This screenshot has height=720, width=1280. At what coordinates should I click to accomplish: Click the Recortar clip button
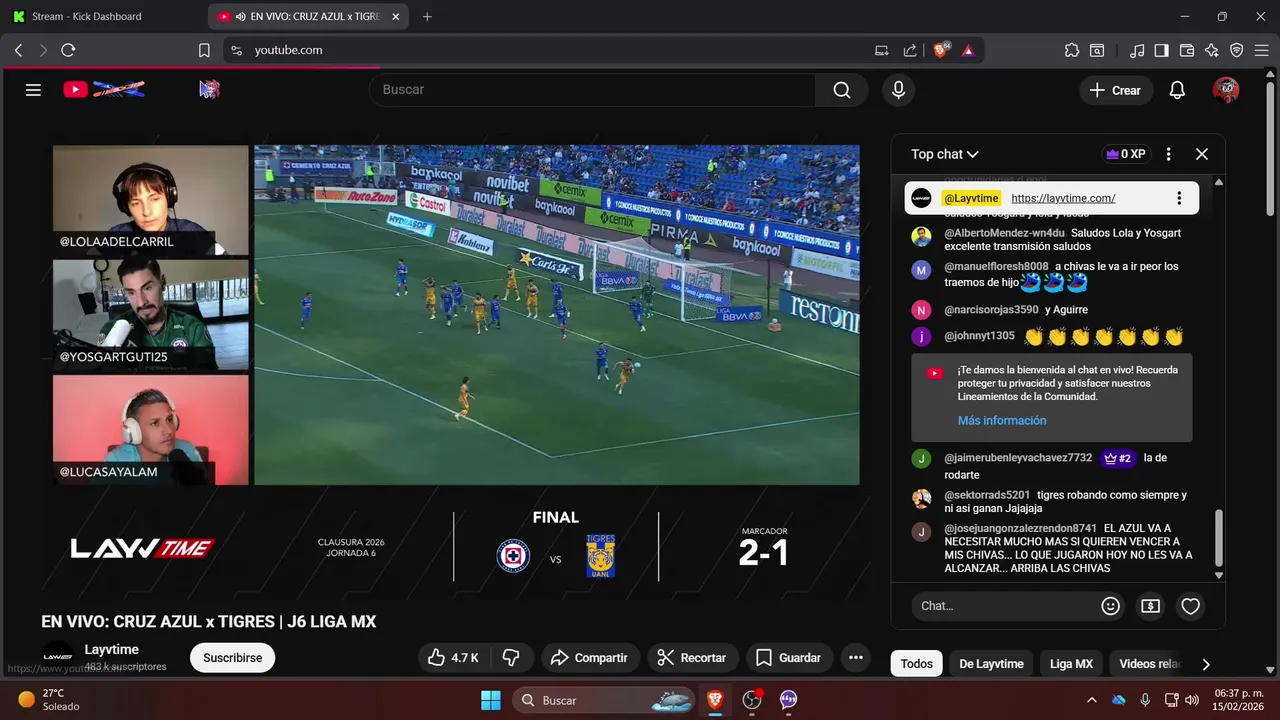point(693,657)
